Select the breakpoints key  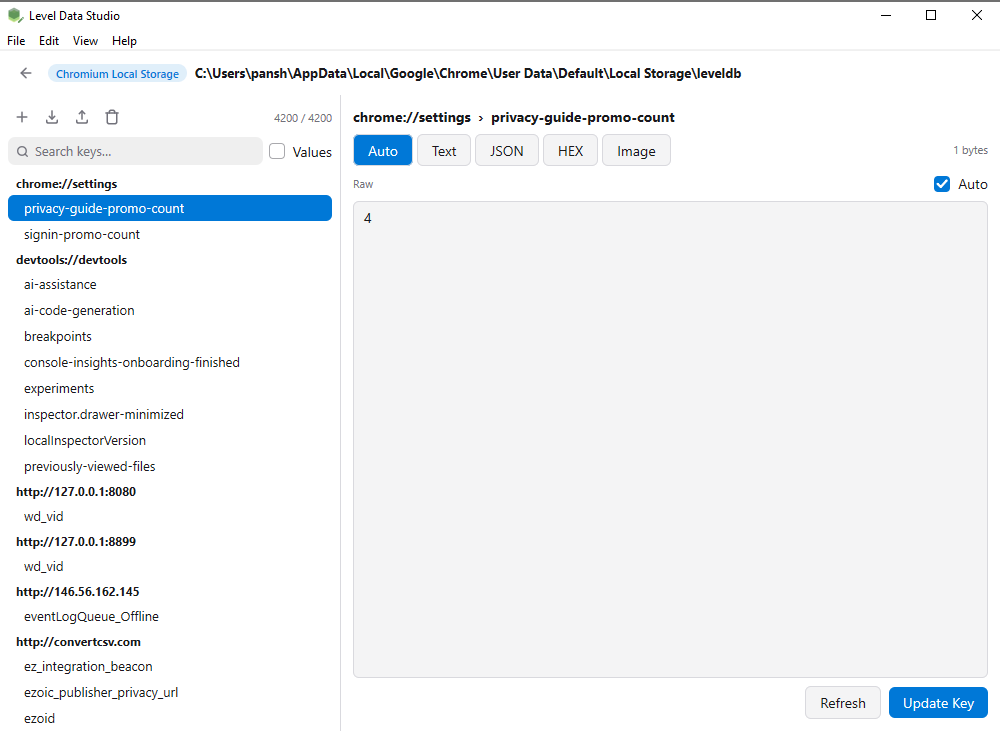click(x=170, y=337)
